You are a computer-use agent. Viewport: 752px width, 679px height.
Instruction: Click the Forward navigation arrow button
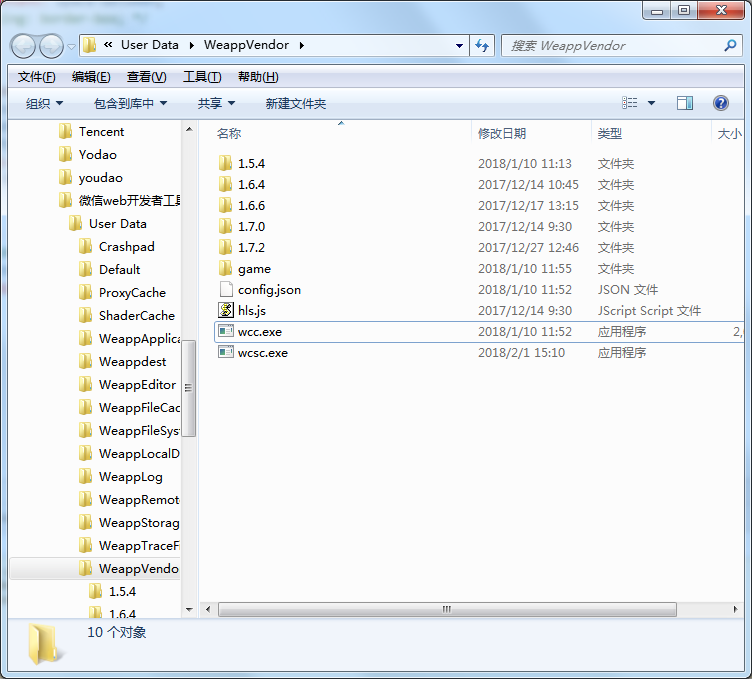(51, 47)
